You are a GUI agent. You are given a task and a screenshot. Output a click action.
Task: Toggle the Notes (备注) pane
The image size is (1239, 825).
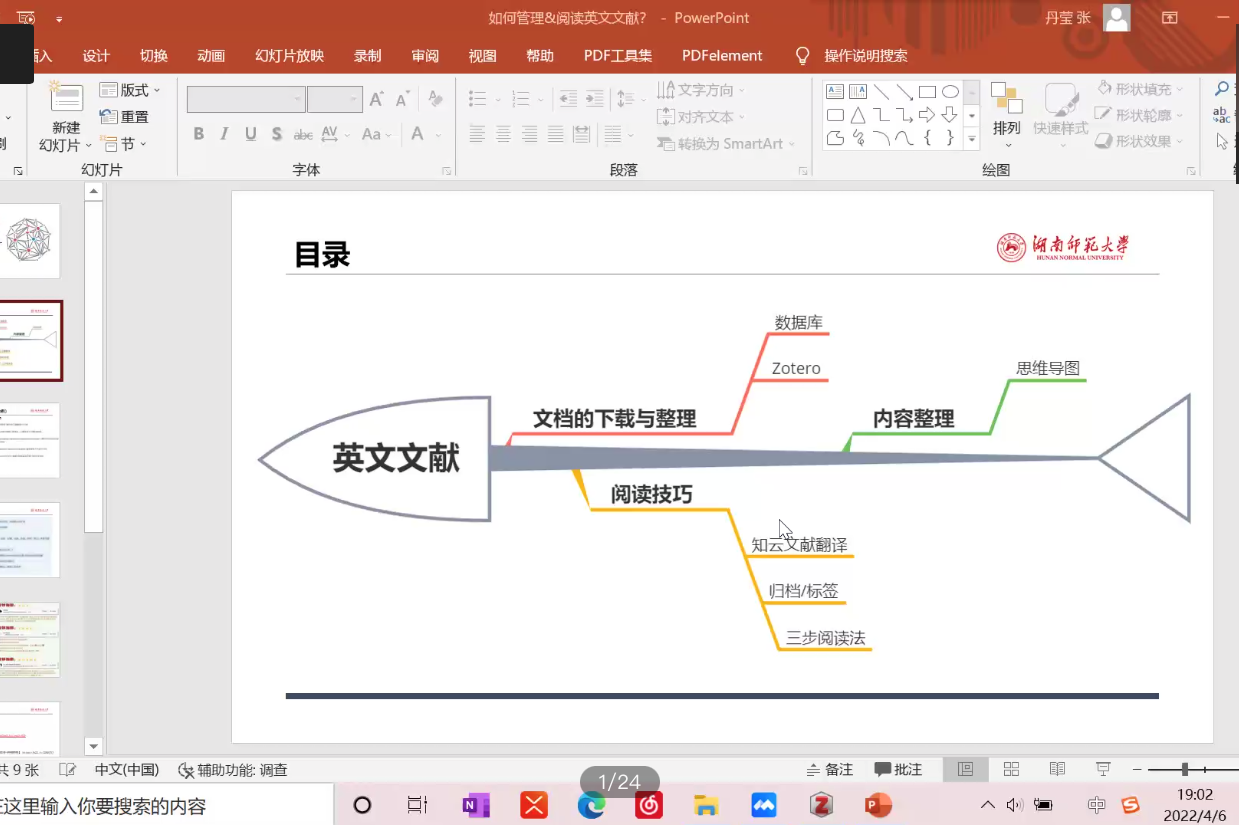click(830, 769)
